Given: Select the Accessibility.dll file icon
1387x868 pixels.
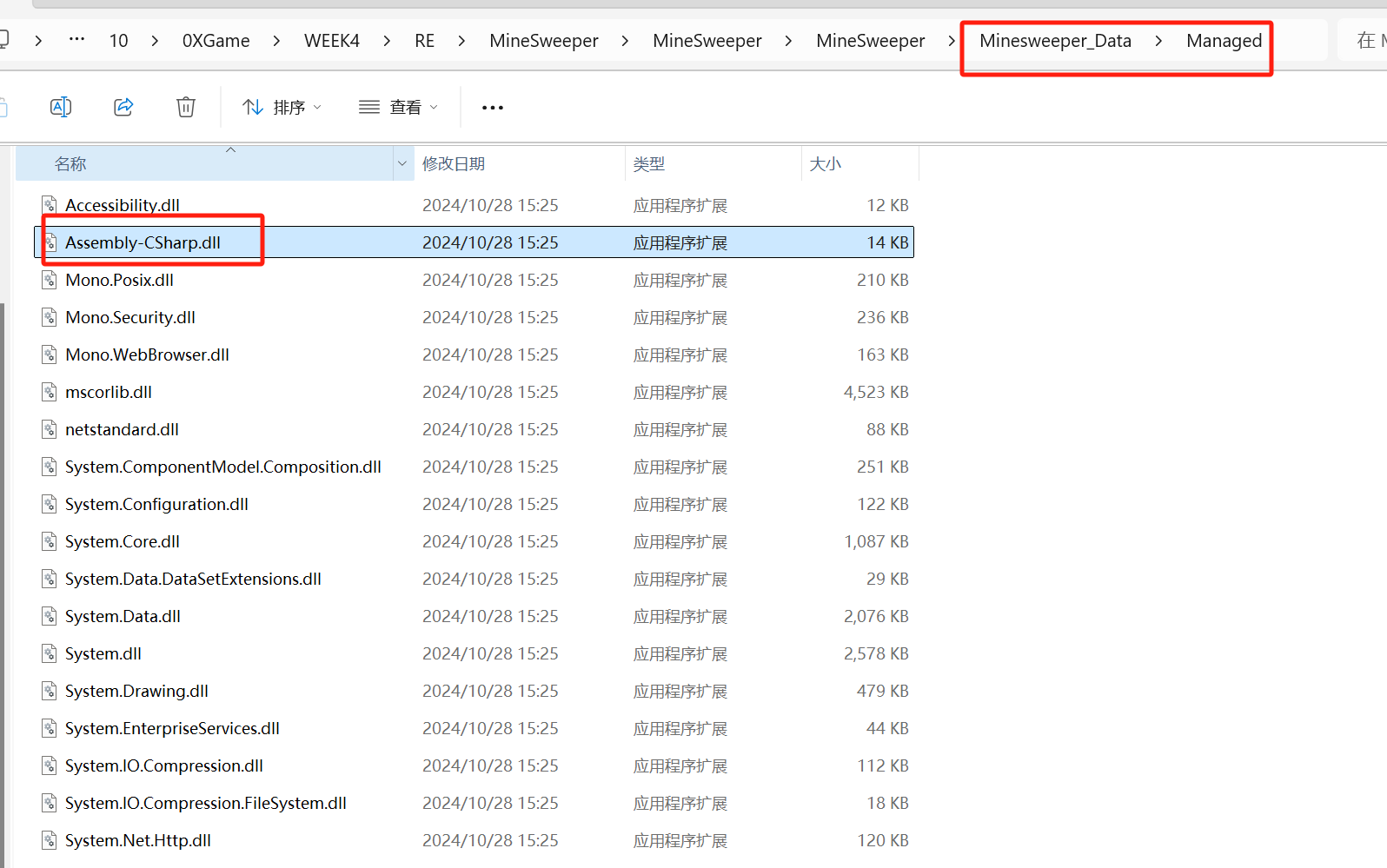Looking at the screenshot, I should (50, 205).
